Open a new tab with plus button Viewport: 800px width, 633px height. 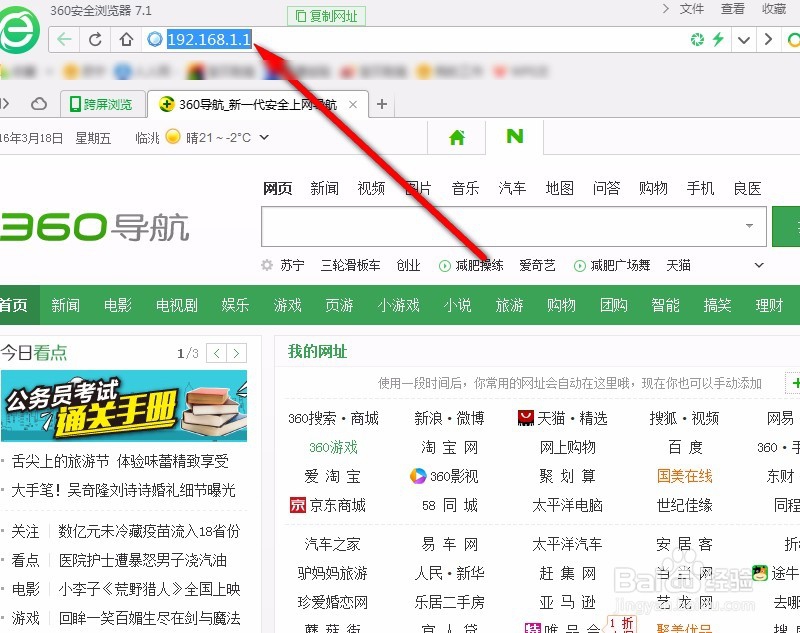pos(382,104)
